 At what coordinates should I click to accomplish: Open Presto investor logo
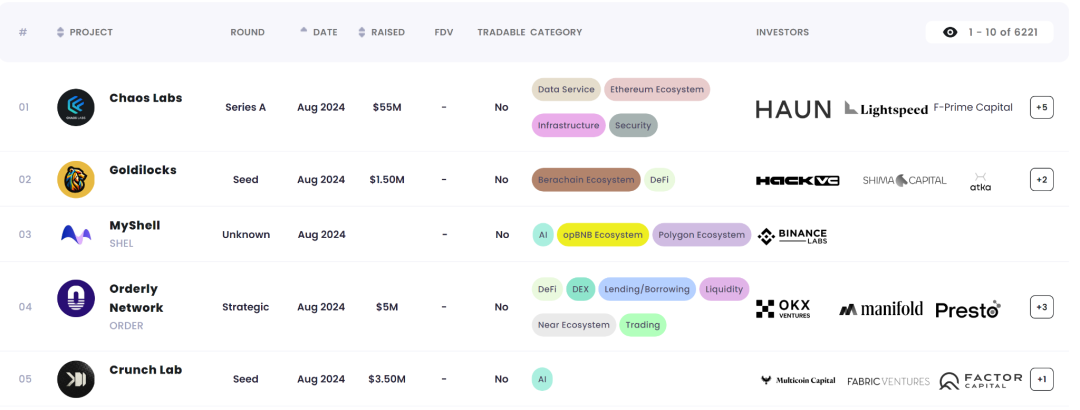[968, 309]
